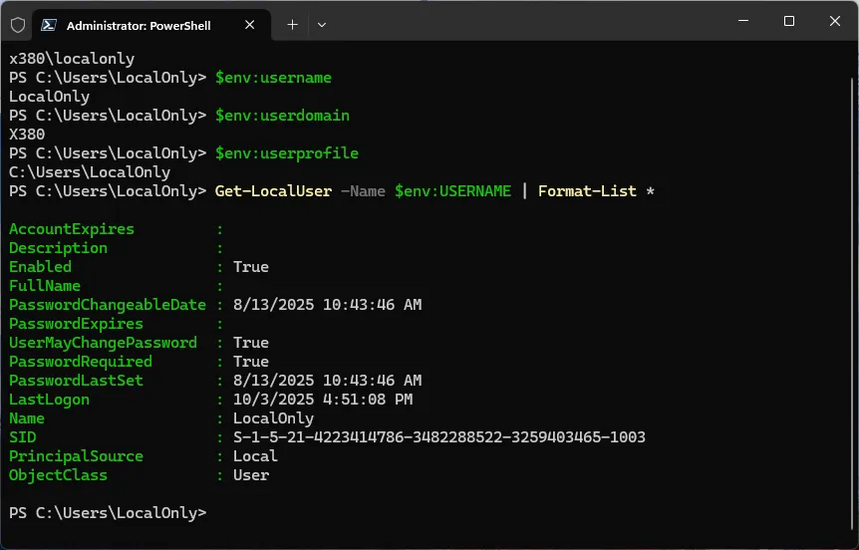Click the $env:userprofile command text

286,153
